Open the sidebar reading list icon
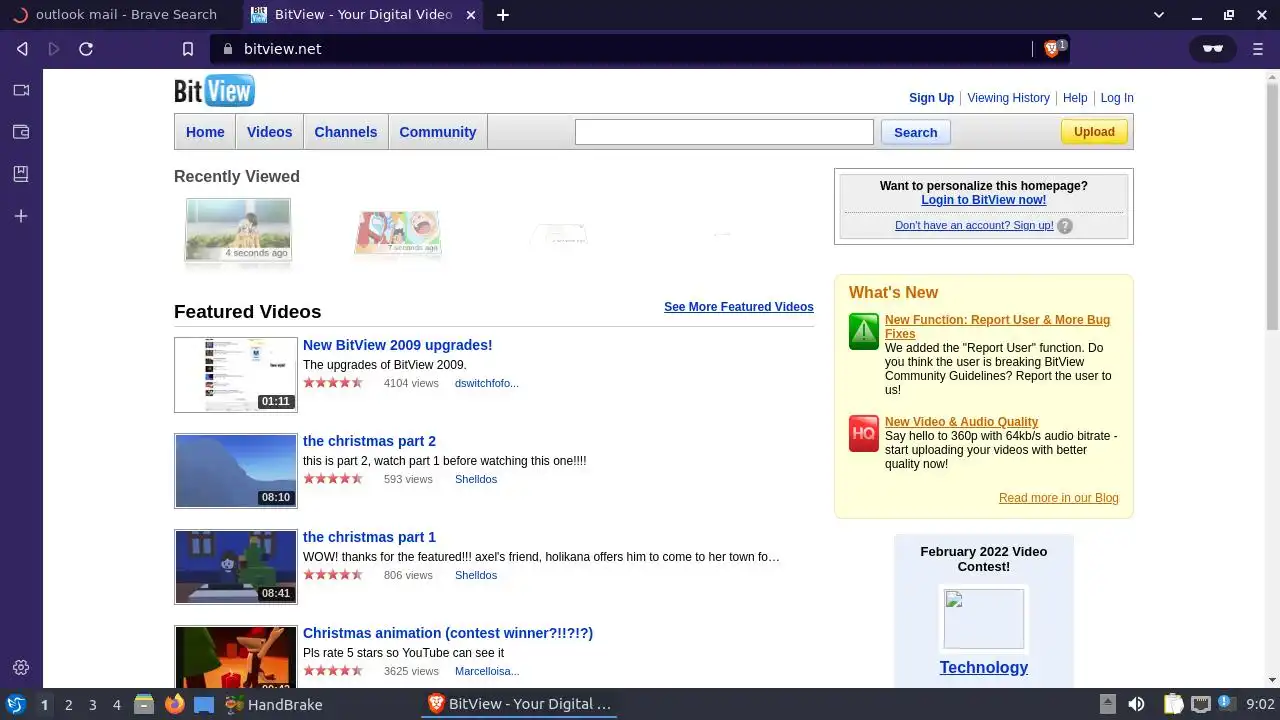Screen dimensions: 1280x720 (21, 174)
